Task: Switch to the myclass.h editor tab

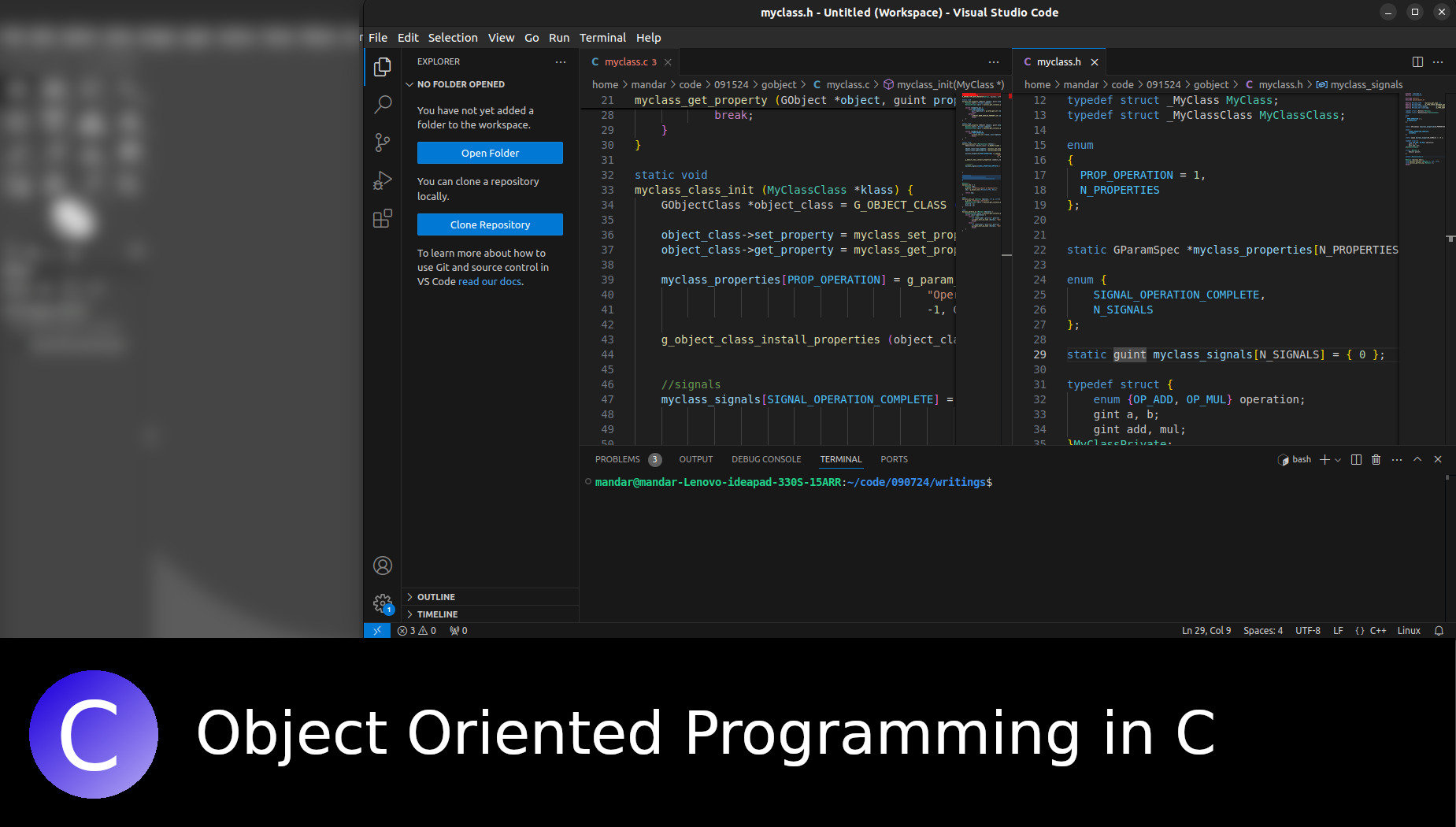Action: pos(1059,62)
